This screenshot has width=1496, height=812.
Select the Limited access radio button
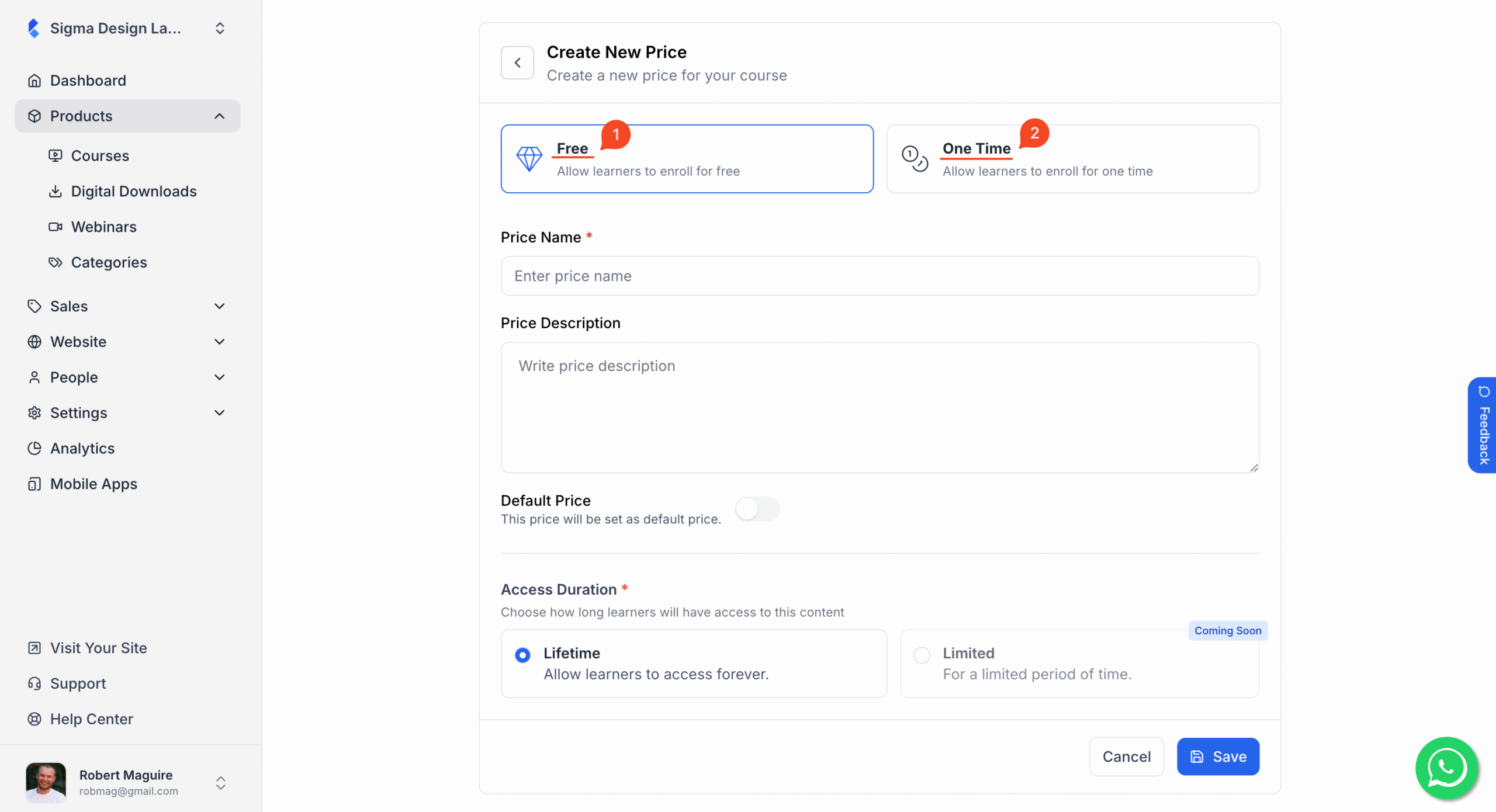[x=922, y=655]
